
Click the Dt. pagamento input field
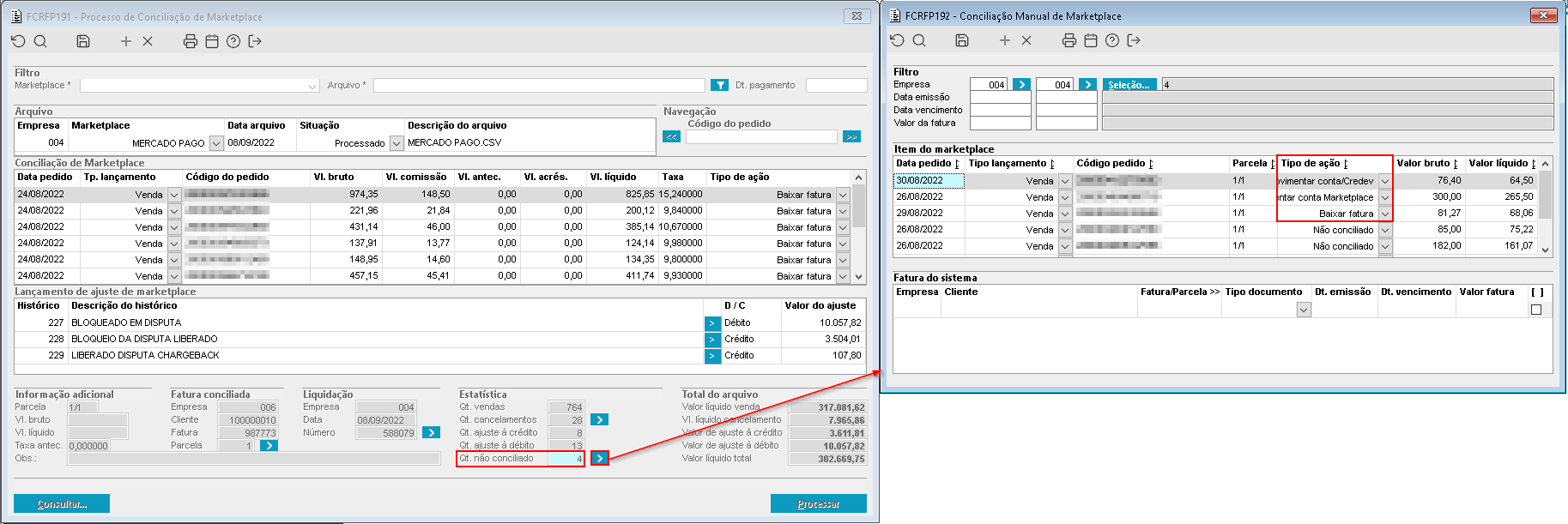[x=836, y=85]
